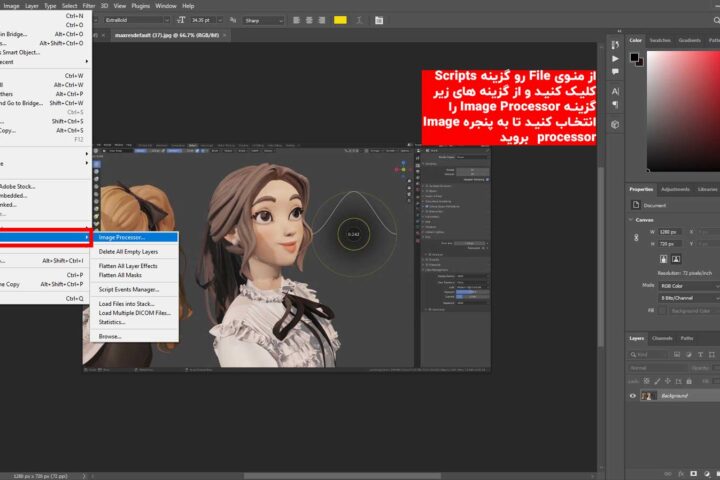Open the Window menu
Viewport: 720px width, 480px height.
pos(166,6)
